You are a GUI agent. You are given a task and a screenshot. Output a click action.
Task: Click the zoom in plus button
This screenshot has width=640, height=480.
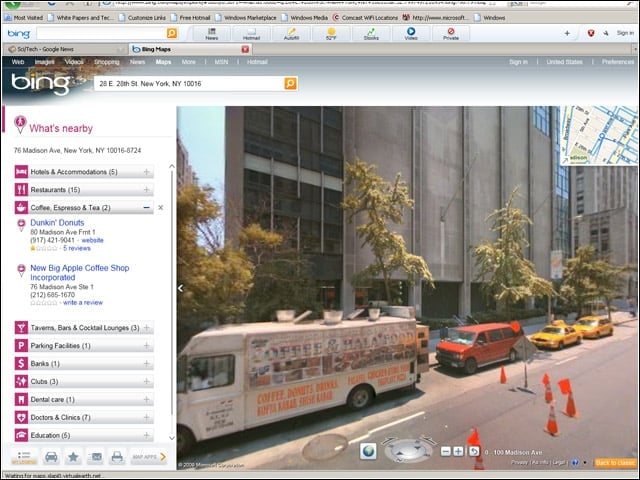(458, 451)
